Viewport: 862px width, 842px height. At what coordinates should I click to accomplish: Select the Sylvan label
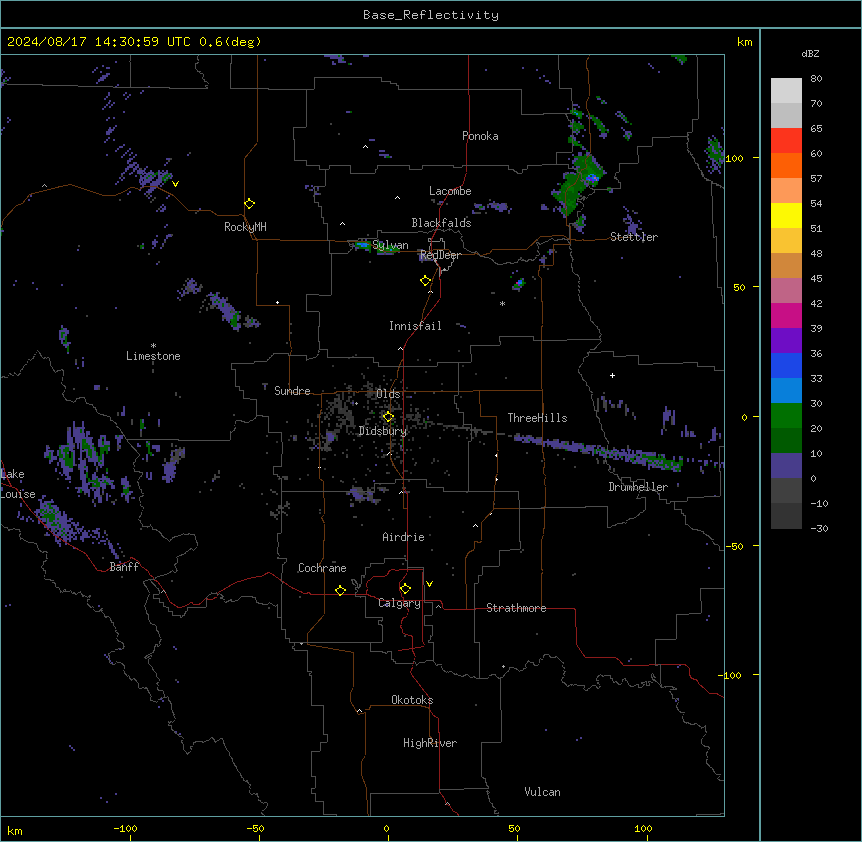(390, 245)
